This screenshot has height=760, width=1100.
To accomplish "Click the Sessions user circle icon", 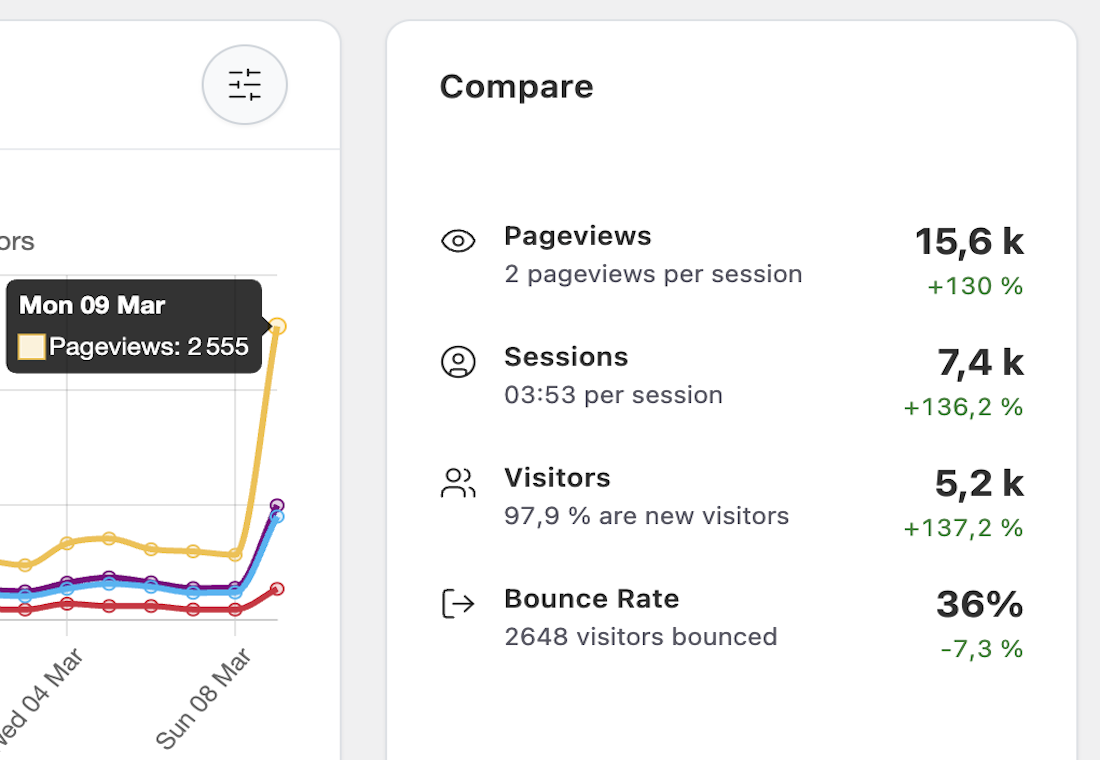I will (458, 362).
